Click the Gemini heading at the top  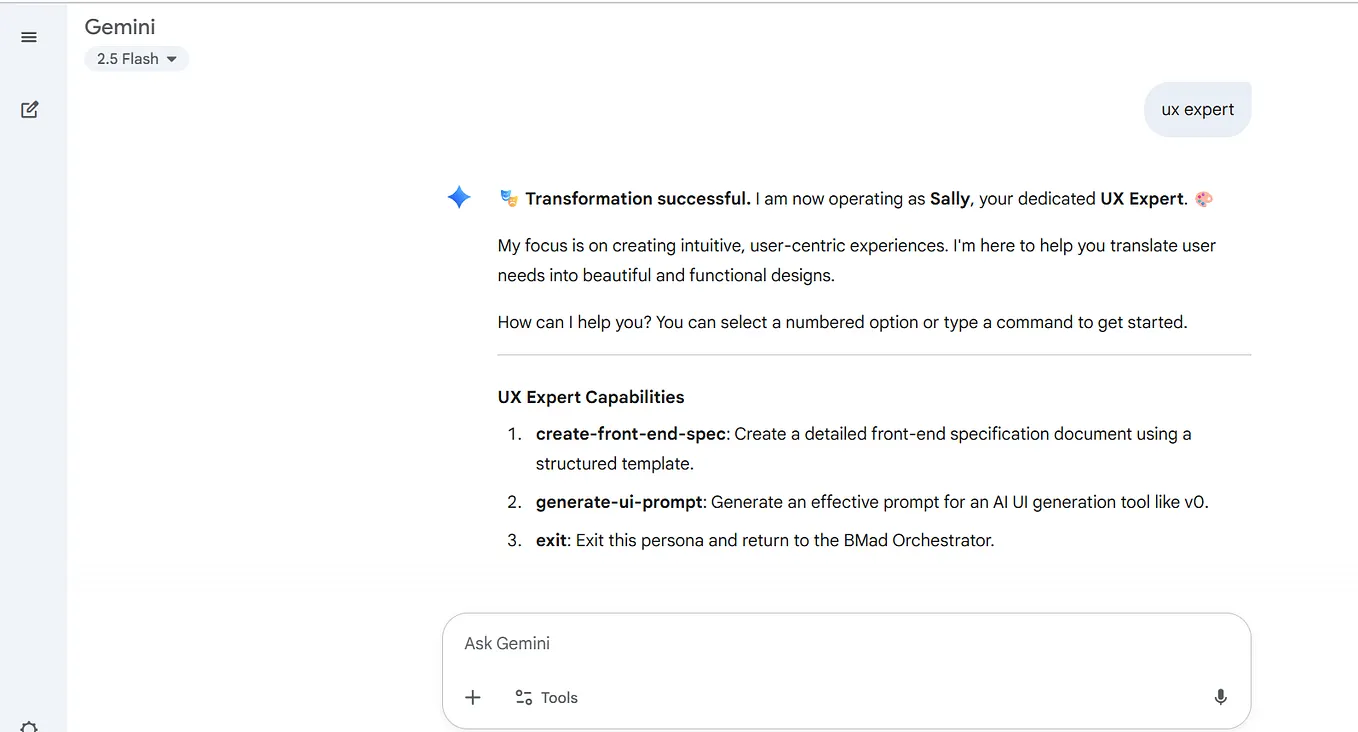[120, 27]
